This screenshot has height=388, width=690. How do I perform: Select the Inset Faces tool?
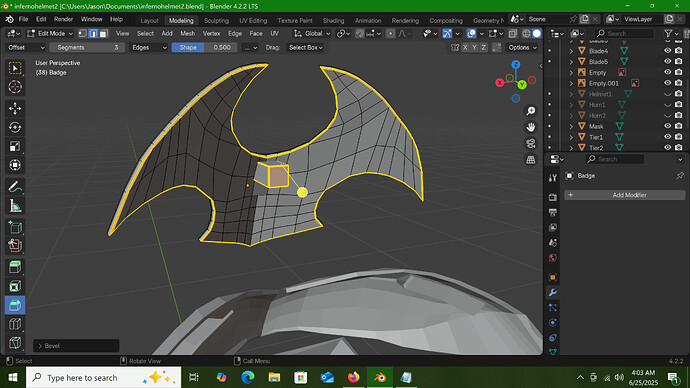(x=15, y=286)
